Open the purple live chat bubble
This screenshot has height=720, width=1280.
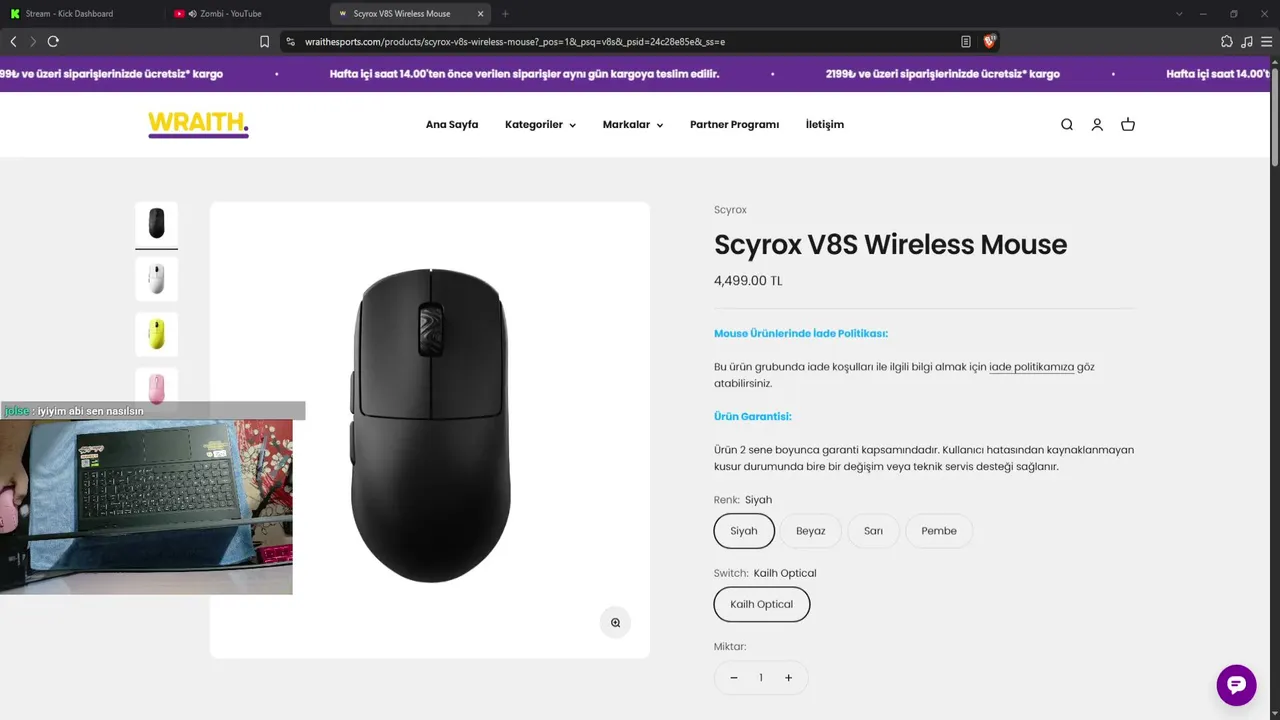(x=1236, y=685)
